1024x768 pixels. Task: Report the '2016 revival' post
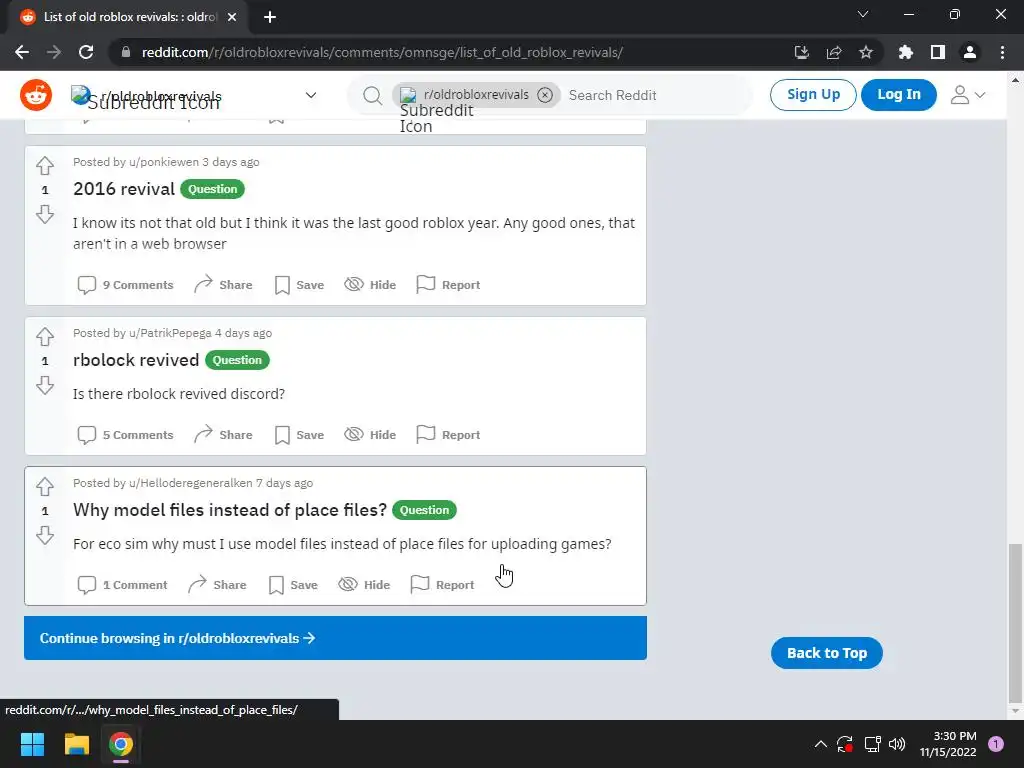448,285
